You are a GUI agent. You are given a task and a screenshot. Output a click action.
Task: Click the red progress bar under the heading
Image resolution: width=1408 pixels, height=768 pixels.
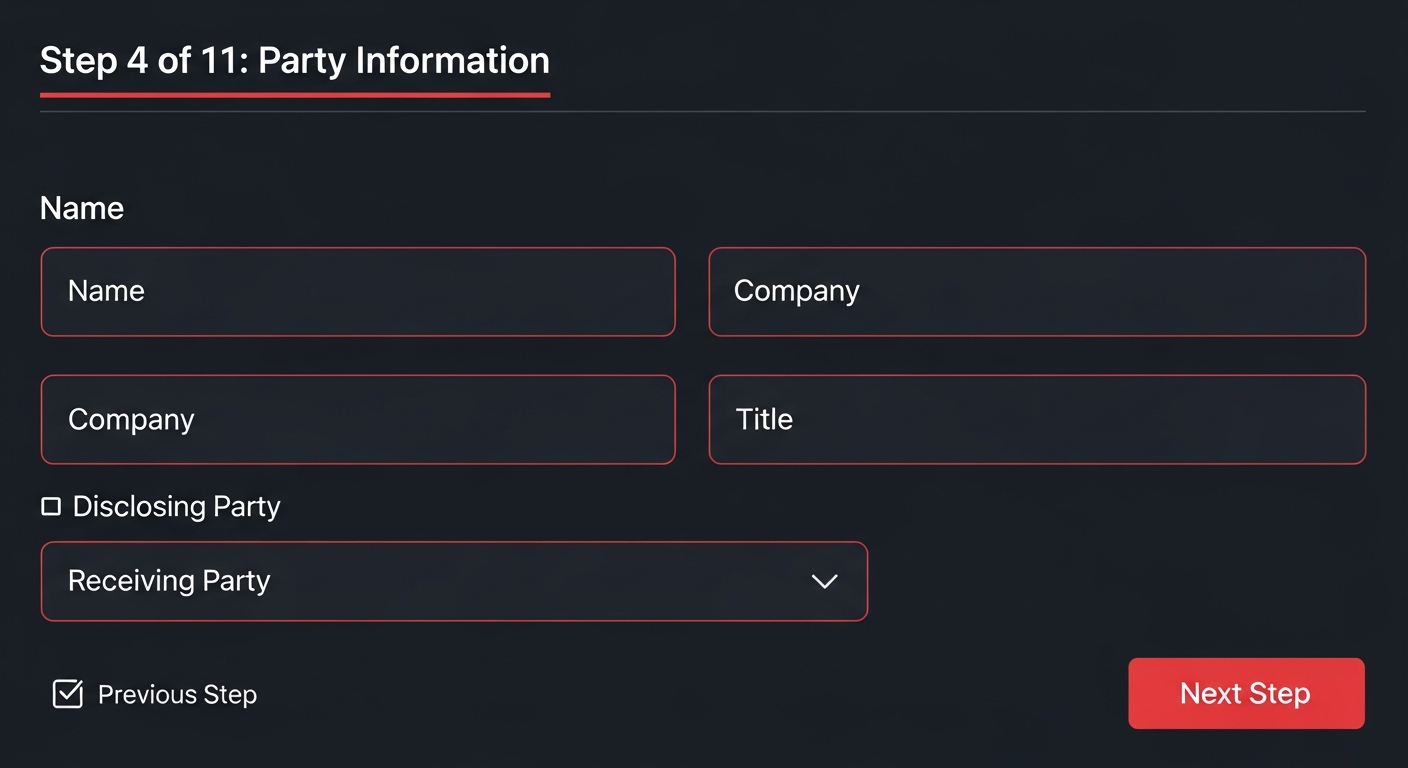click(x=294, y=96)
